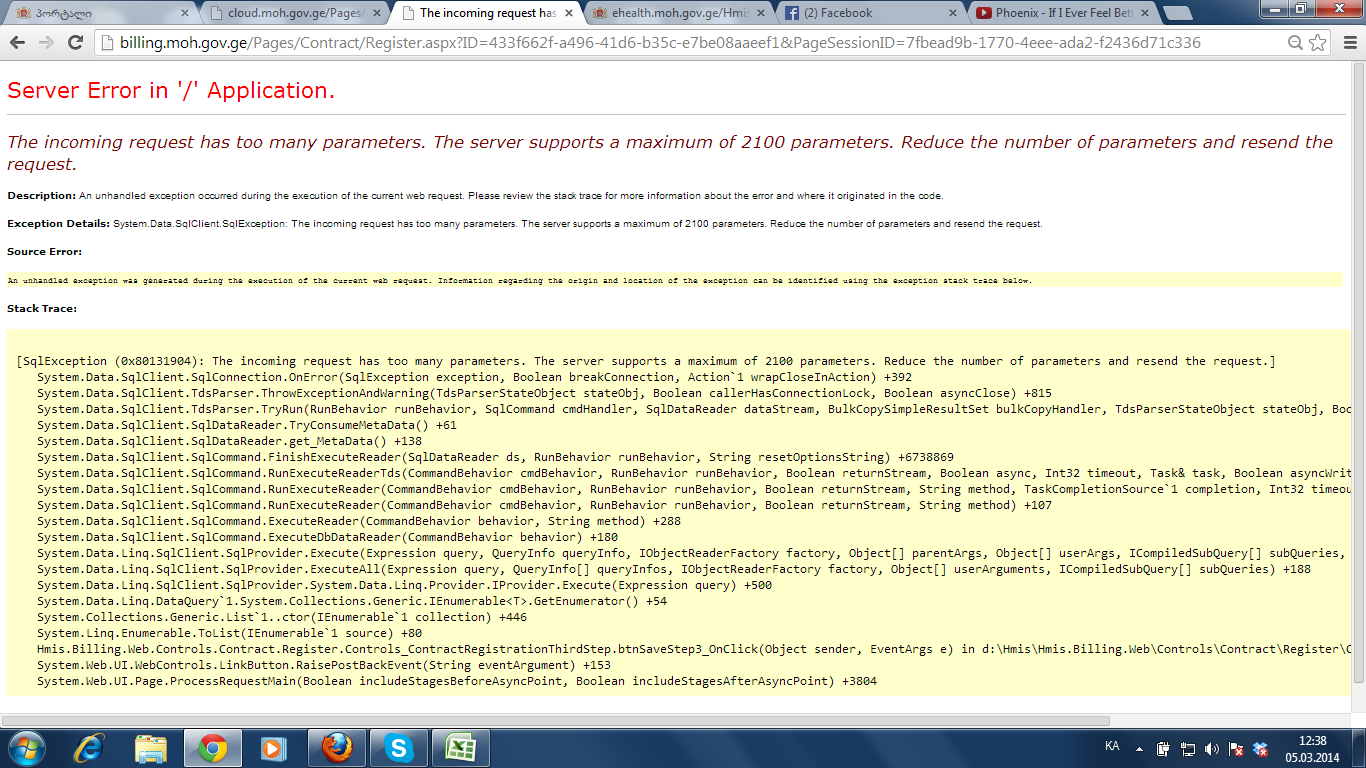
Task: Open Excel from the taskbar
Action: pyautogui.click(x=460, y=747)
